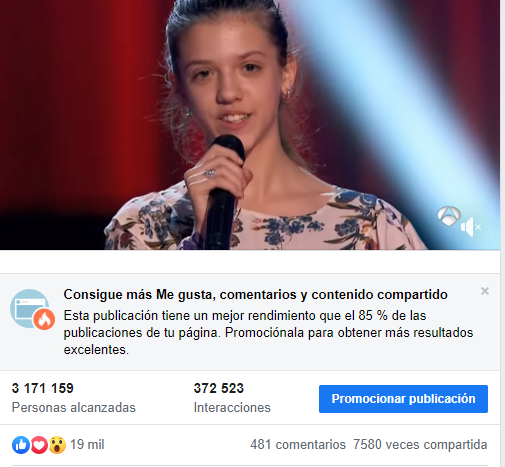Click the Personas alcanzadas label
The image size is (505, 467).
(x=74, y=408)
